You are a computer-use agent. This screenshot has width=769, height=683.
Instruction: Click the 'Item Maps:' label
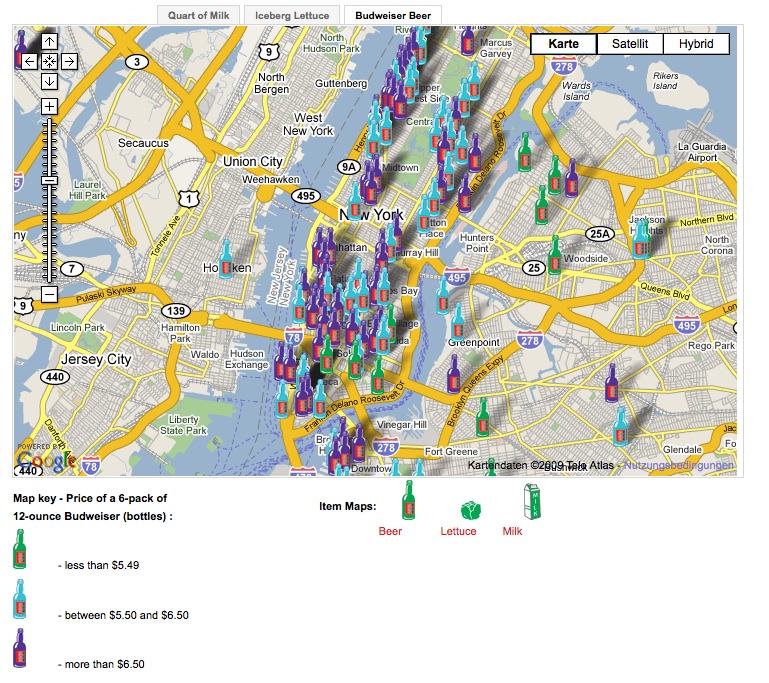348,506
